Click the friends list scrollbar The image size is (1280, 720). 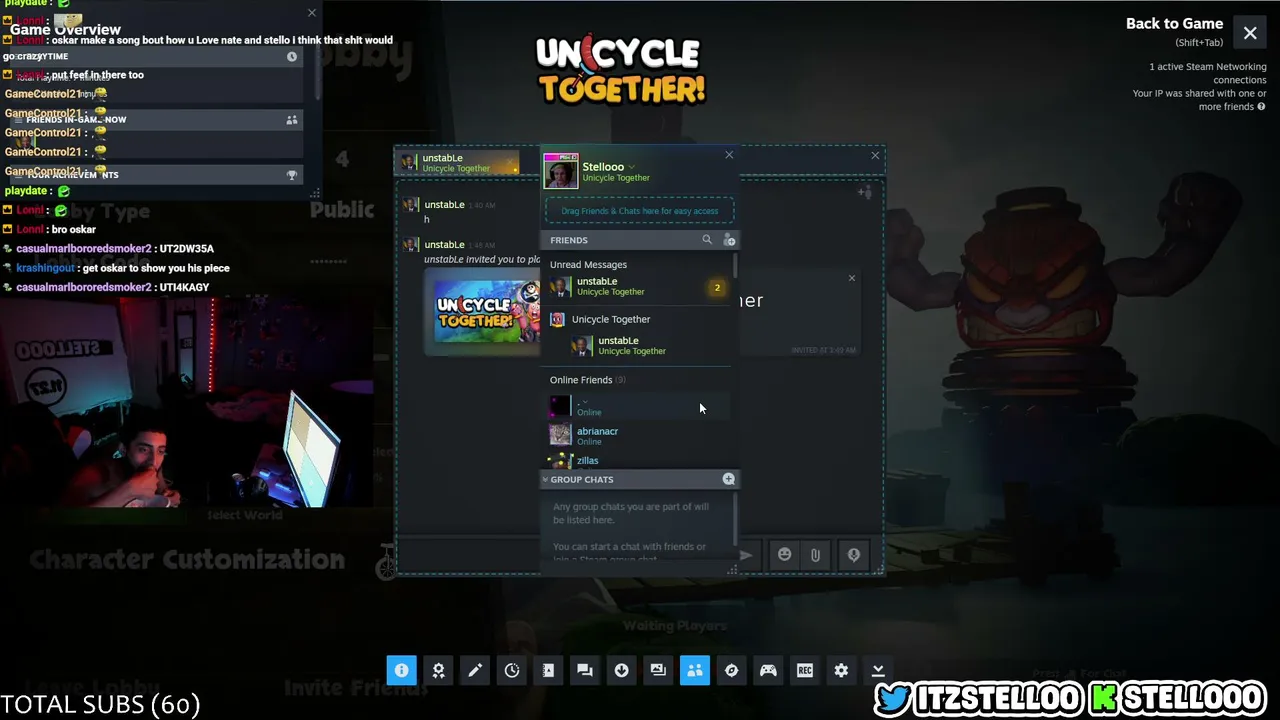tap(735, 266)
